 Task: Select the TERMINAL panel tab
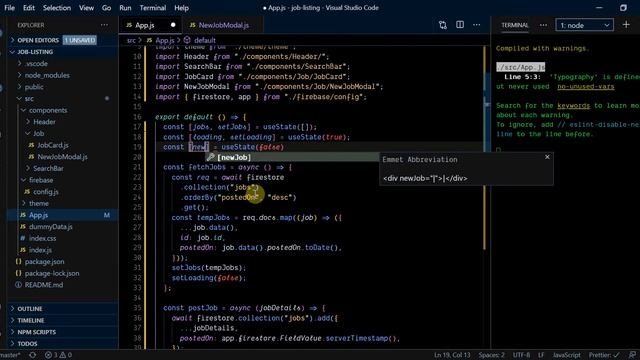tap(515, 25)
